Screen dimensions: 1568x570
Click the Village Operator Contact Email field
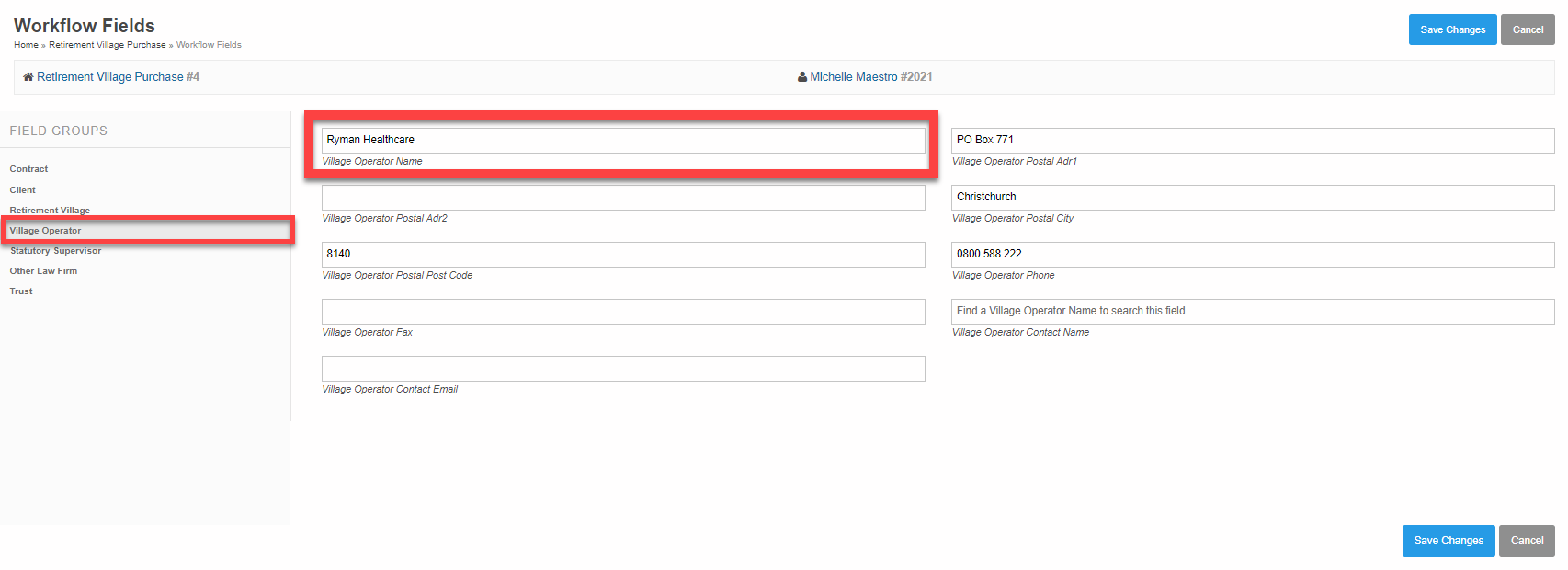pos(623,369)
